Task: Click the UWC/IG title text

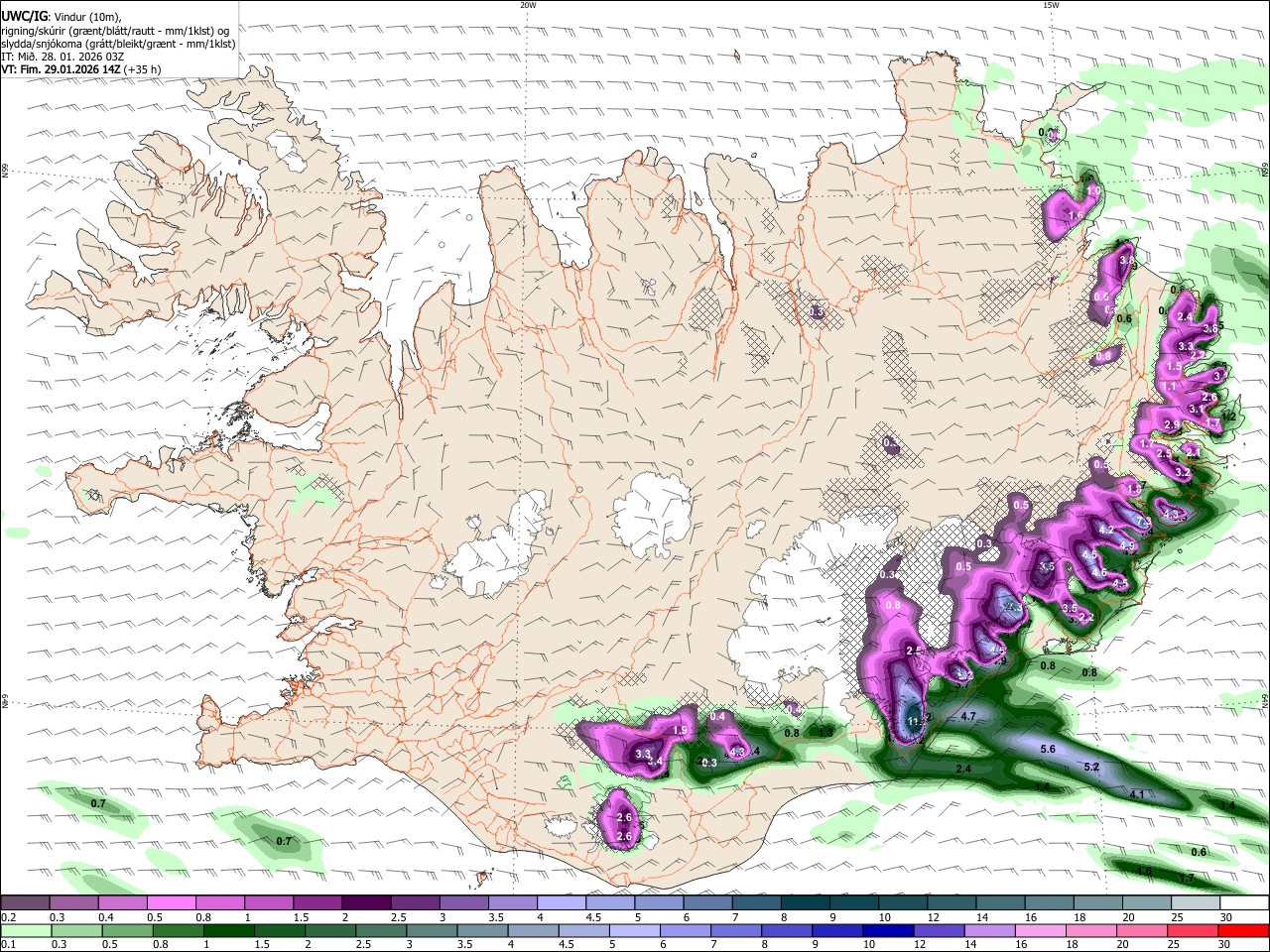Action: (x=25, y=16)
